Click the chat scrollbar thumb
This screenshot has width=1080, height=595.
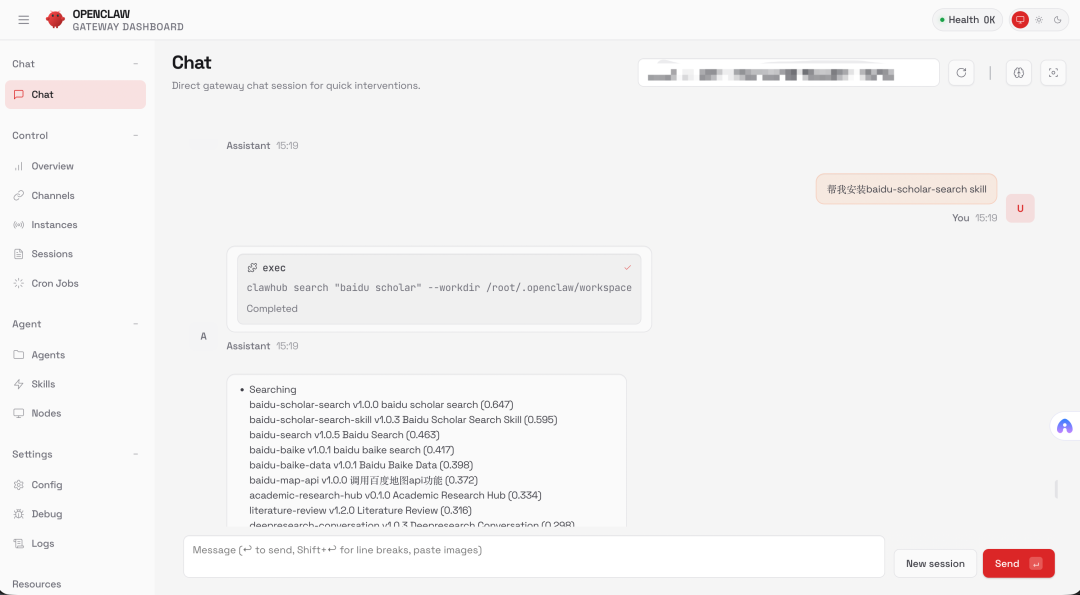1056,489
